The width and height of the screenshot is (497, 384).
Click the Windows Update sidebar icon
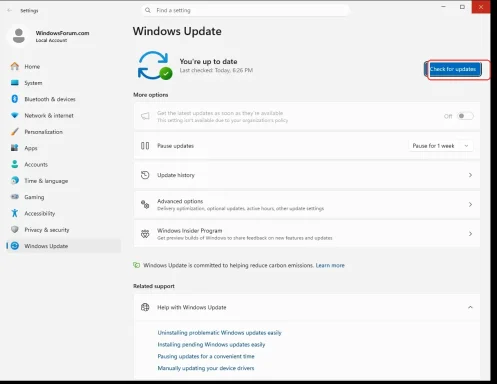[x=15, y=246]
